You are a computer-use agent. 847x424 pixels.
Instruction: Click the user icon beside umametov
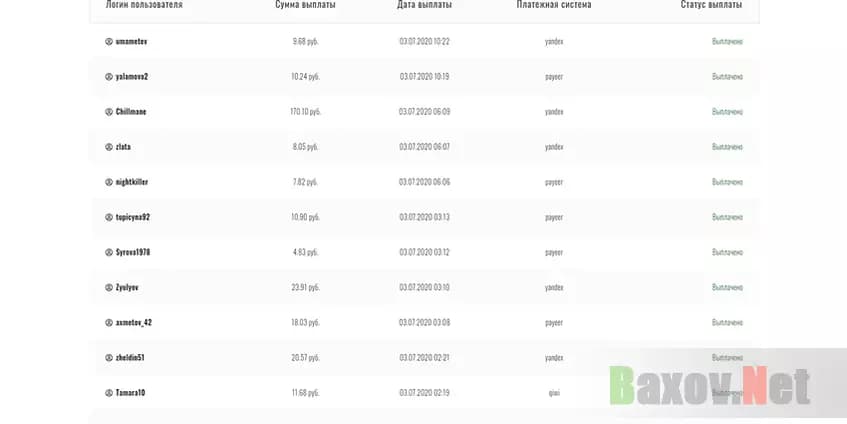(109, 42)
